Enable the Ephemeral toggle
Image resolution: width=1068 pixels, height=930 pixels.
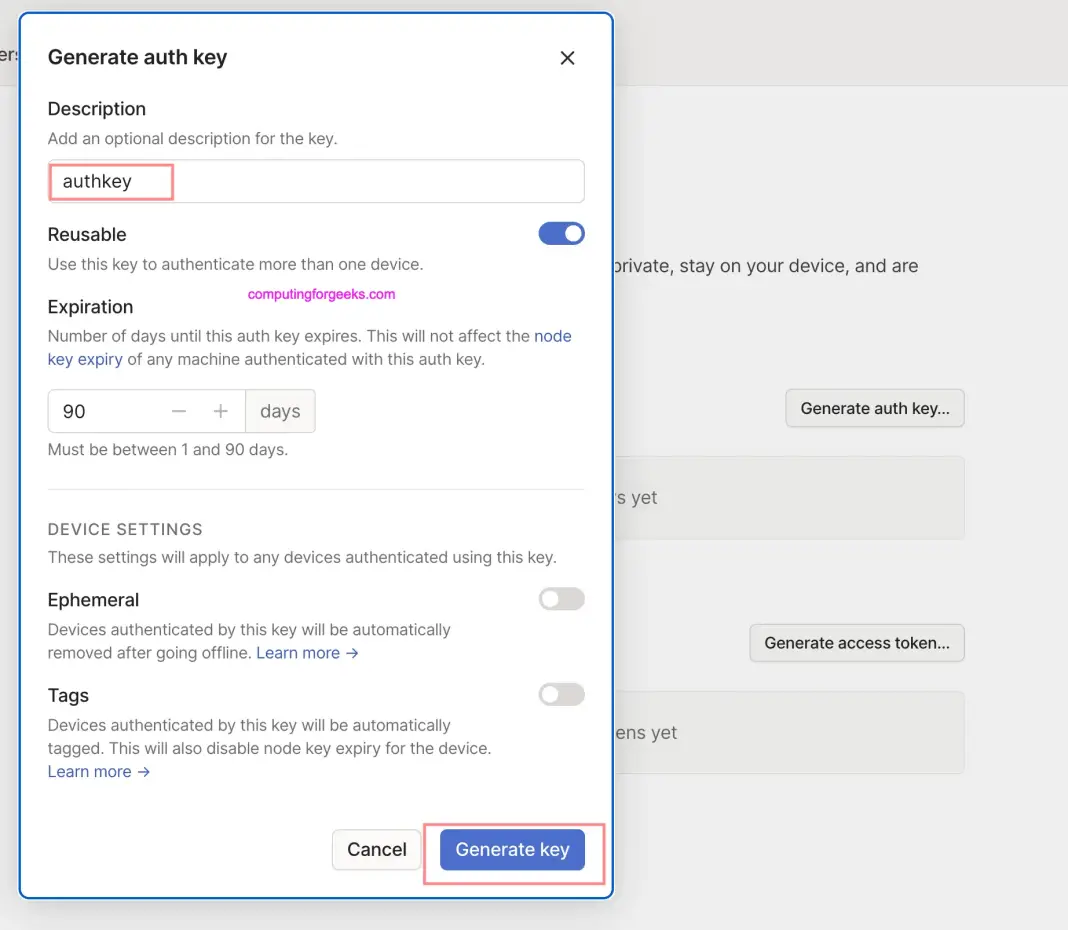click(561, 598)
